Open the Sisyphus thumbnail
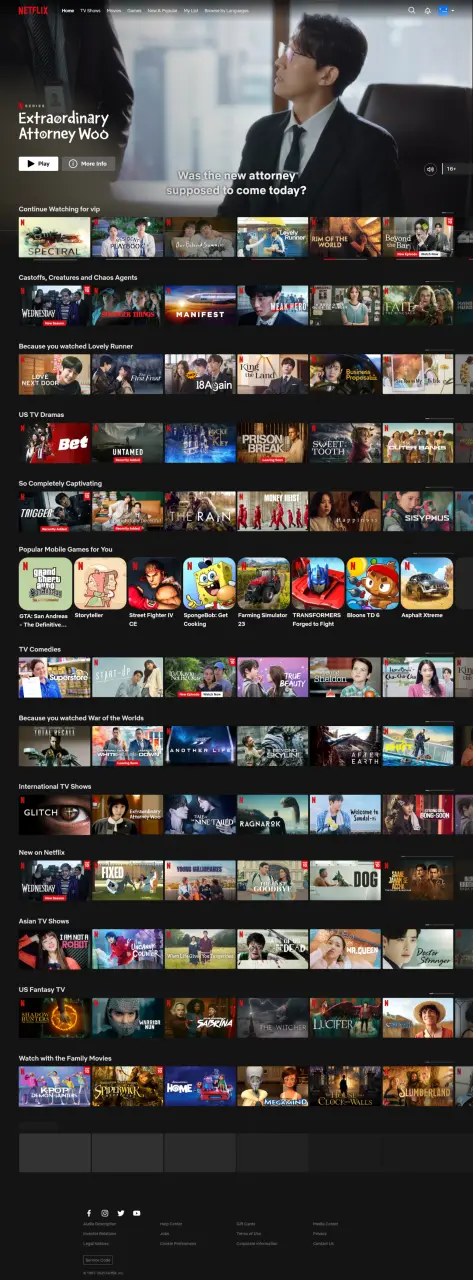 click(418, 511)
